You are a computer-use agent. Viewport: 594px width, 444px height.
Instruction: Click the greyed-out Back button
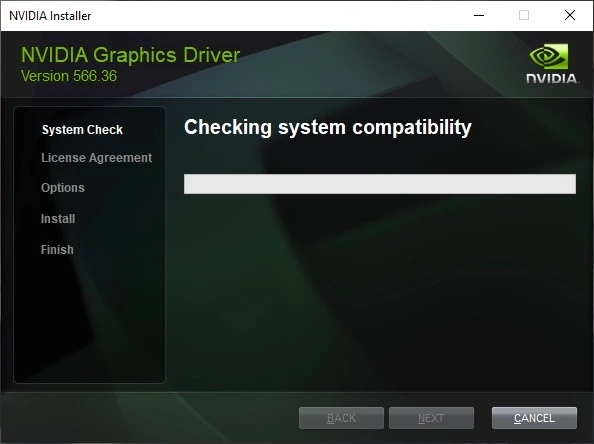(x=341, y=418)
